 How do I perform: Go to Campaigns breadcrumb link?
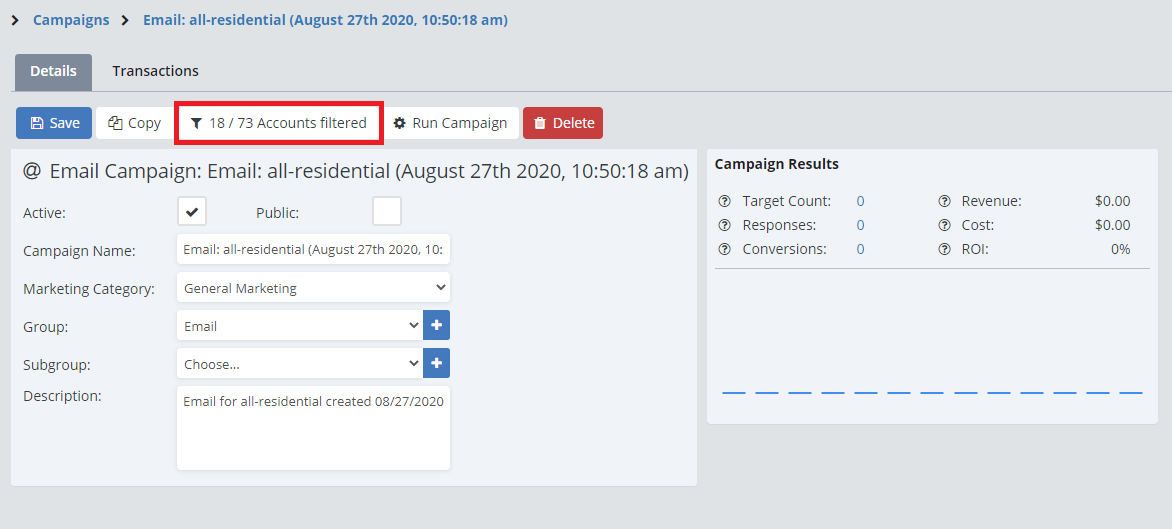[71, 20]
